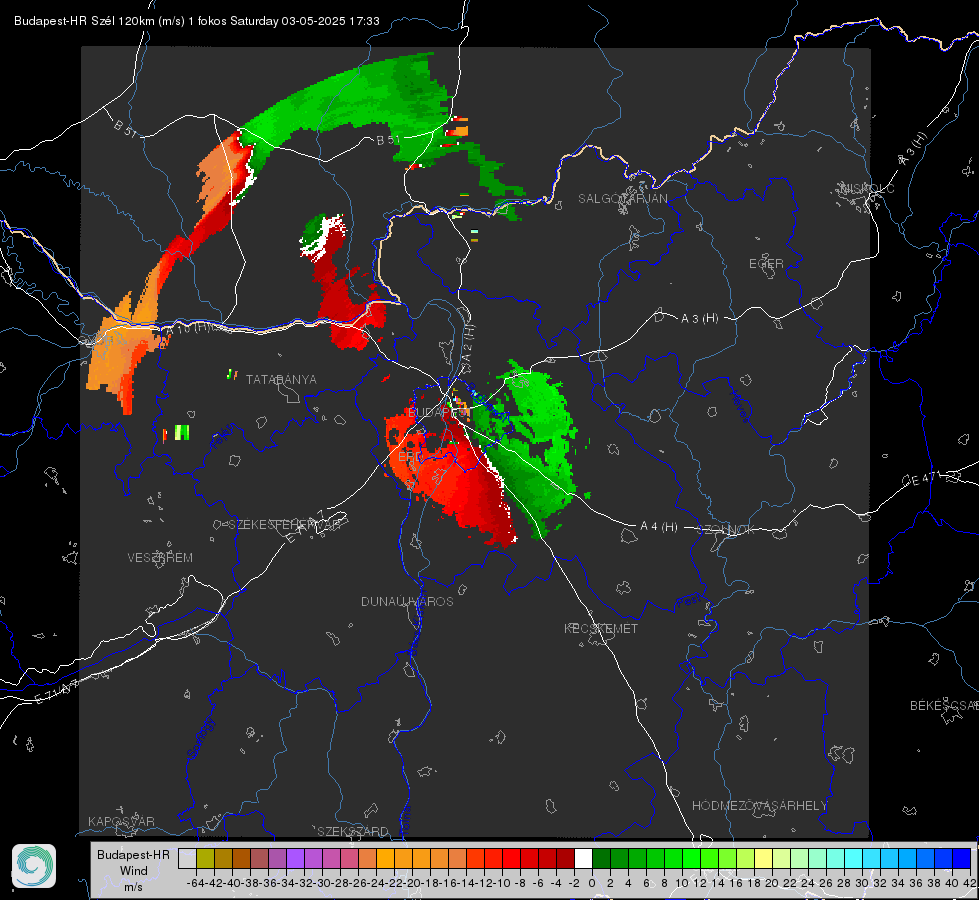The height and width of the screenshot is (900, 979).
Task: Click the SALGÓTARJÁN city label
Action: tap(622, 199)
